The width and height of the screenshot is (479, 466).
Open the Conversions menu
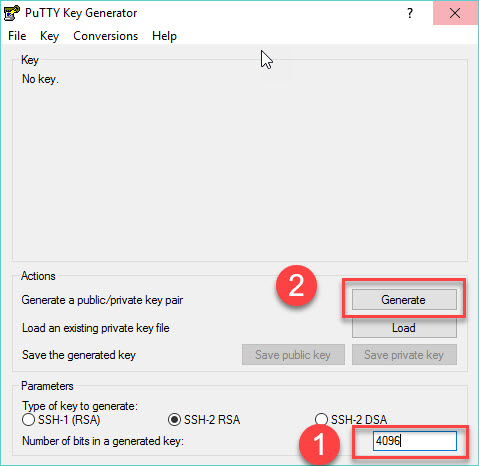pyautogui.click(x=105, y=36)
